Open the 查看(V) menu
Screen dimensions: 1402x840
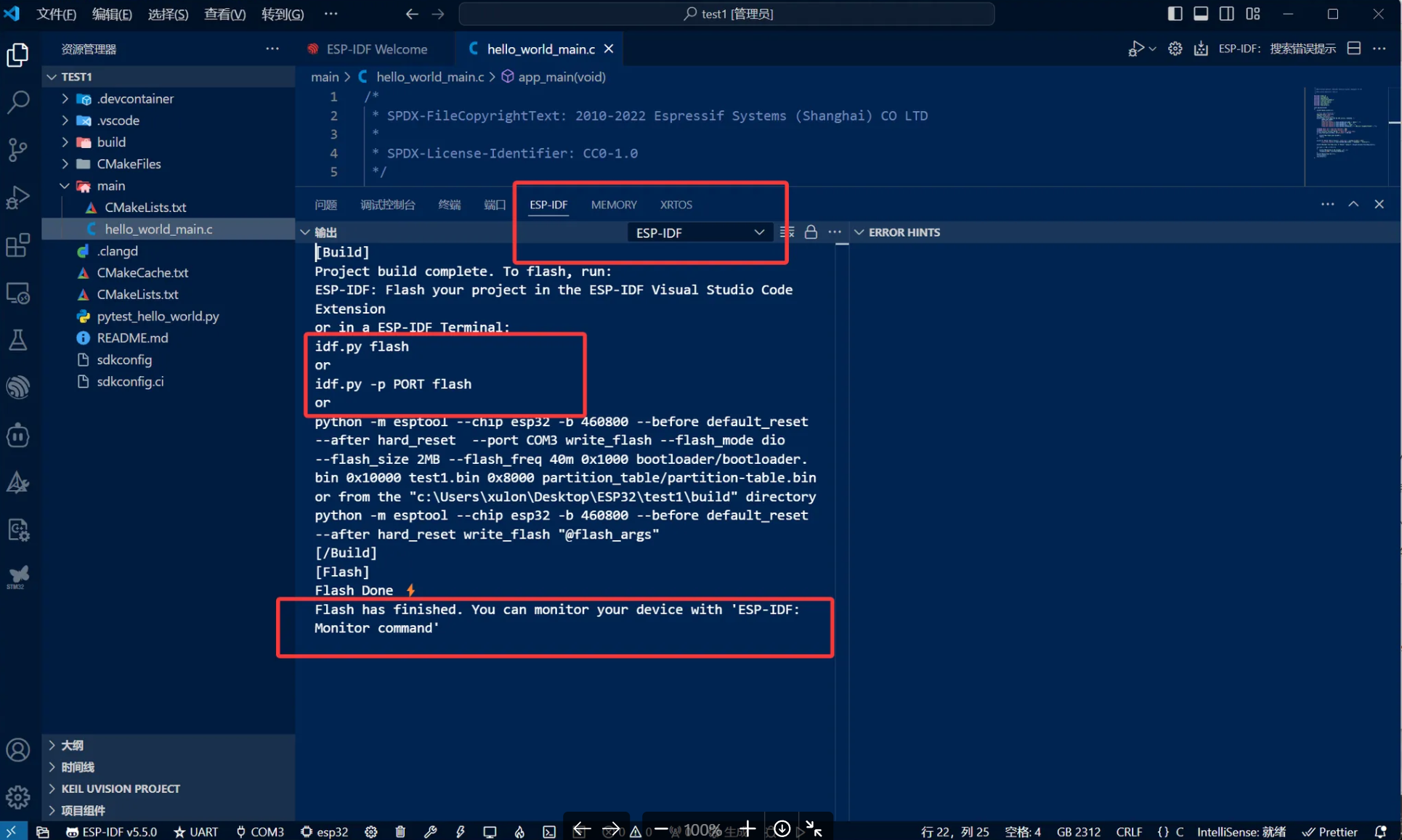click(x=224, y=14)
